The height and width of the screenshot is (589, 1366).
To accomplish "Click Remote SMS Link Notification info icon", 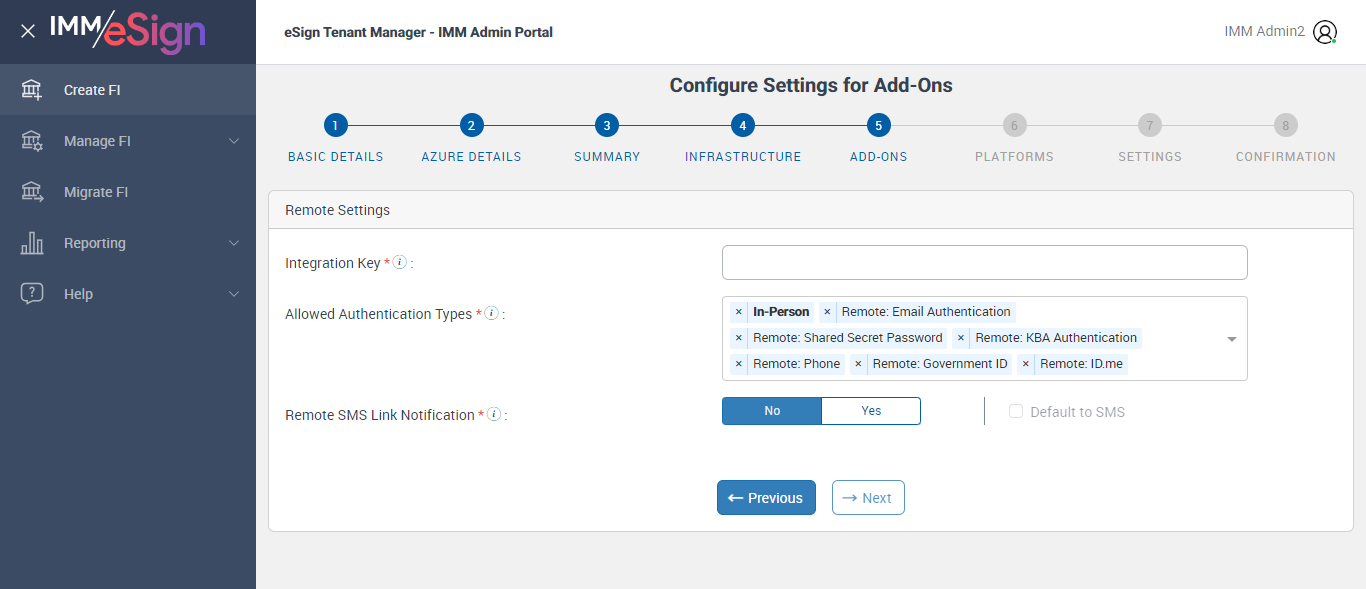I will pos(494,414).
